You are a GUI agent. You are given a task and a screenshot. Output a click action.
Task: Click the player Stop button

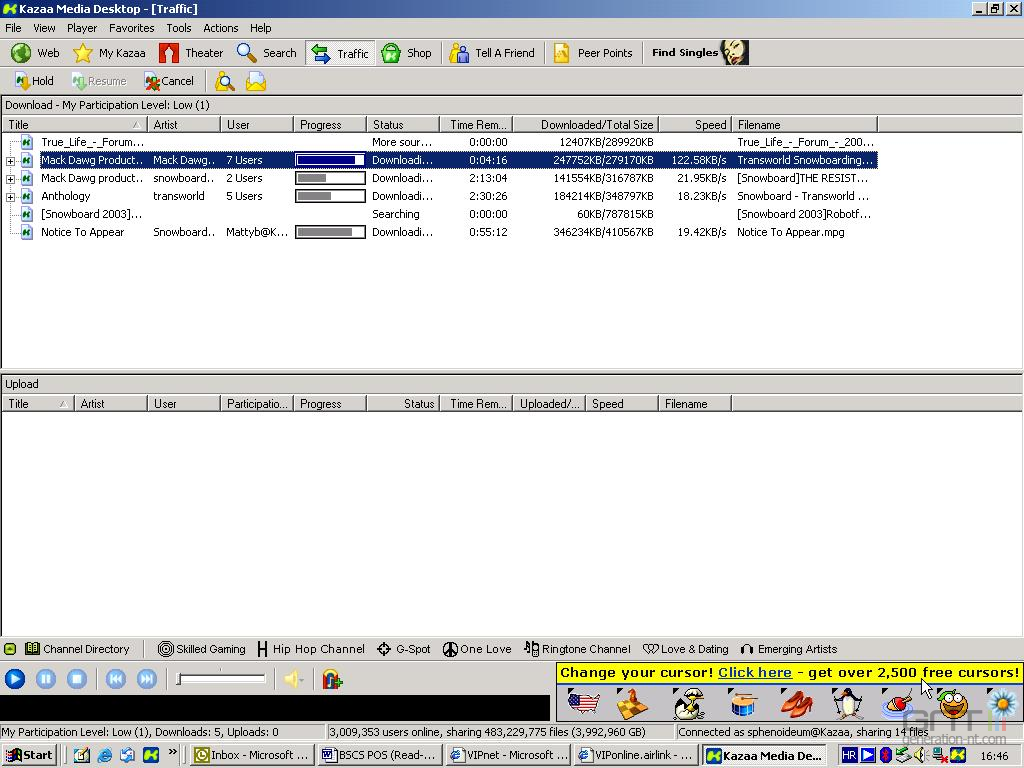[76, 680]
